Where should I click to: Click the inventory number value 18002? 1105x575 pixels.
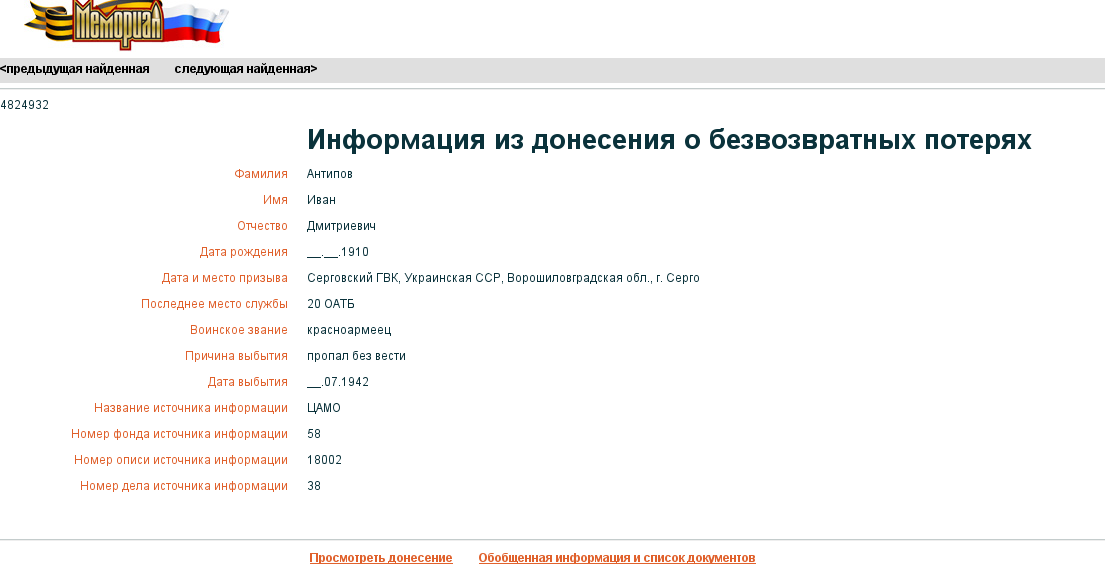324,460
